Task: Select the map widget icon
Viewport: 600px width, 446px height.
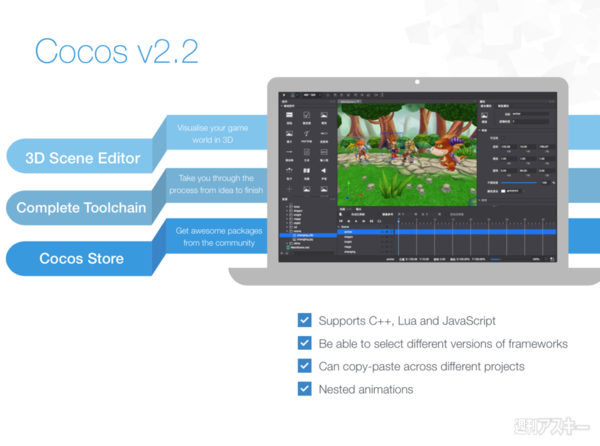Action: [307, 170]
